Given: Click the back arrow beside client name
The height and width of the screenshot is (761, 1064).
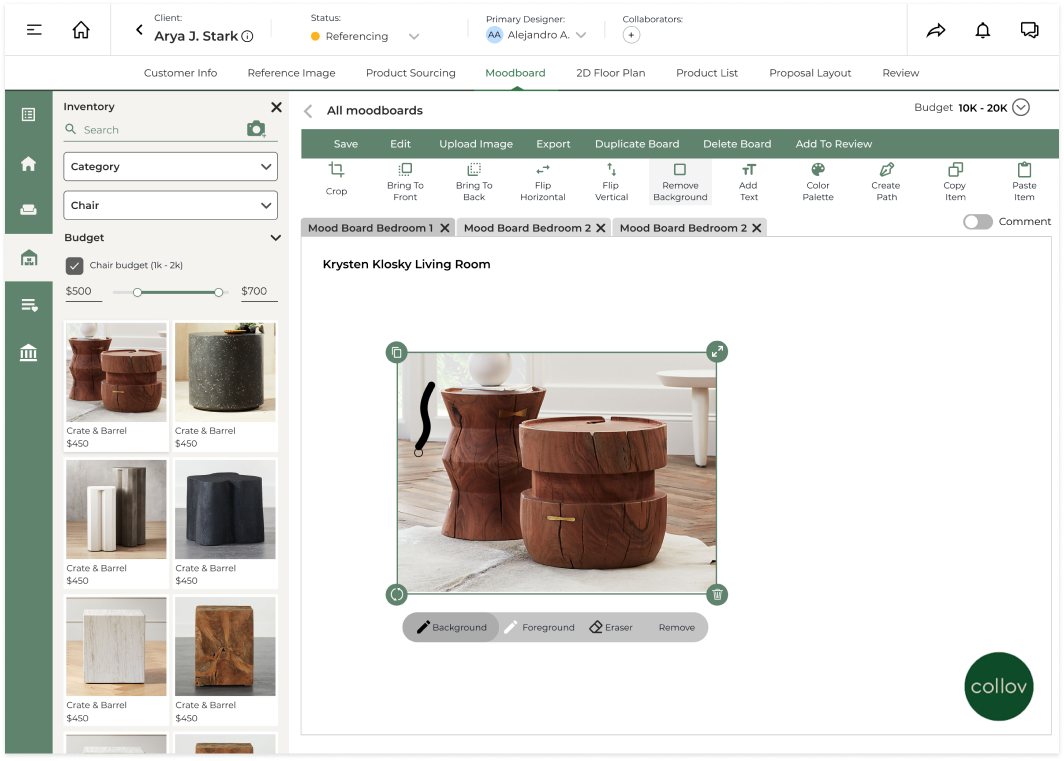Looking at the screenshot, I should click(x=139, y=30).
